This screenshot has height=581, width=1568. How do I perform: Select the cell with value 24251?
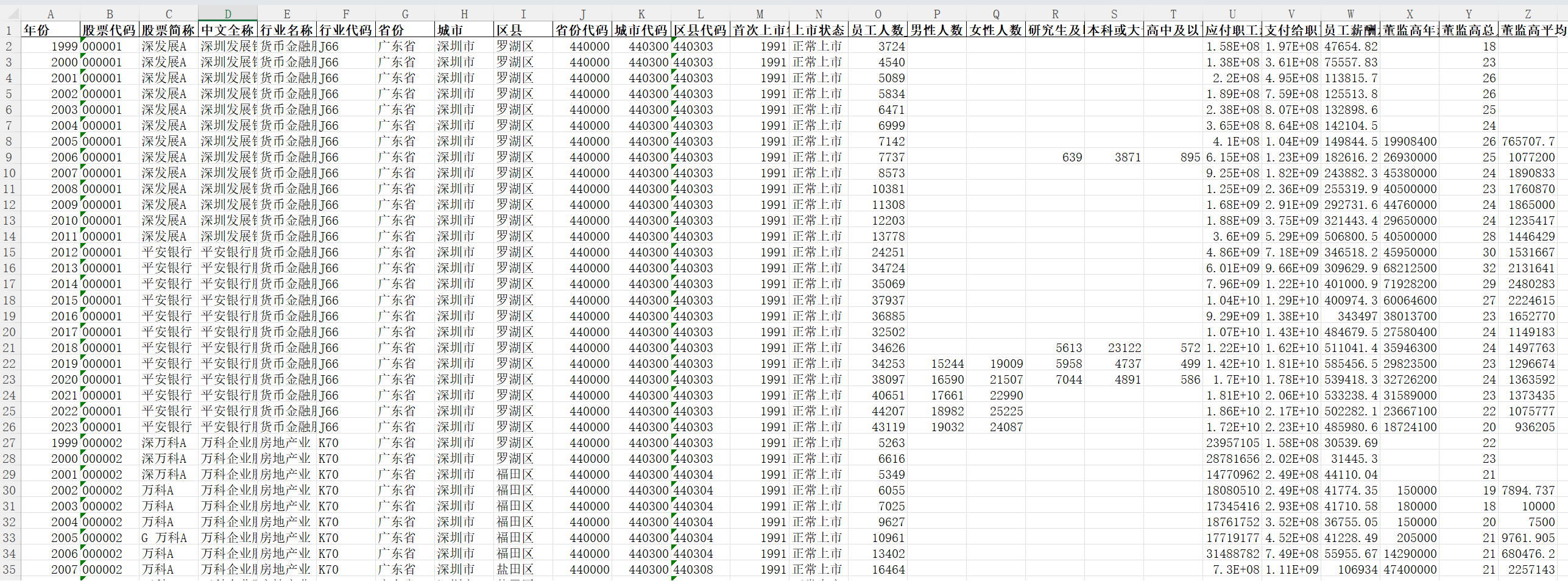pos(878,252)
